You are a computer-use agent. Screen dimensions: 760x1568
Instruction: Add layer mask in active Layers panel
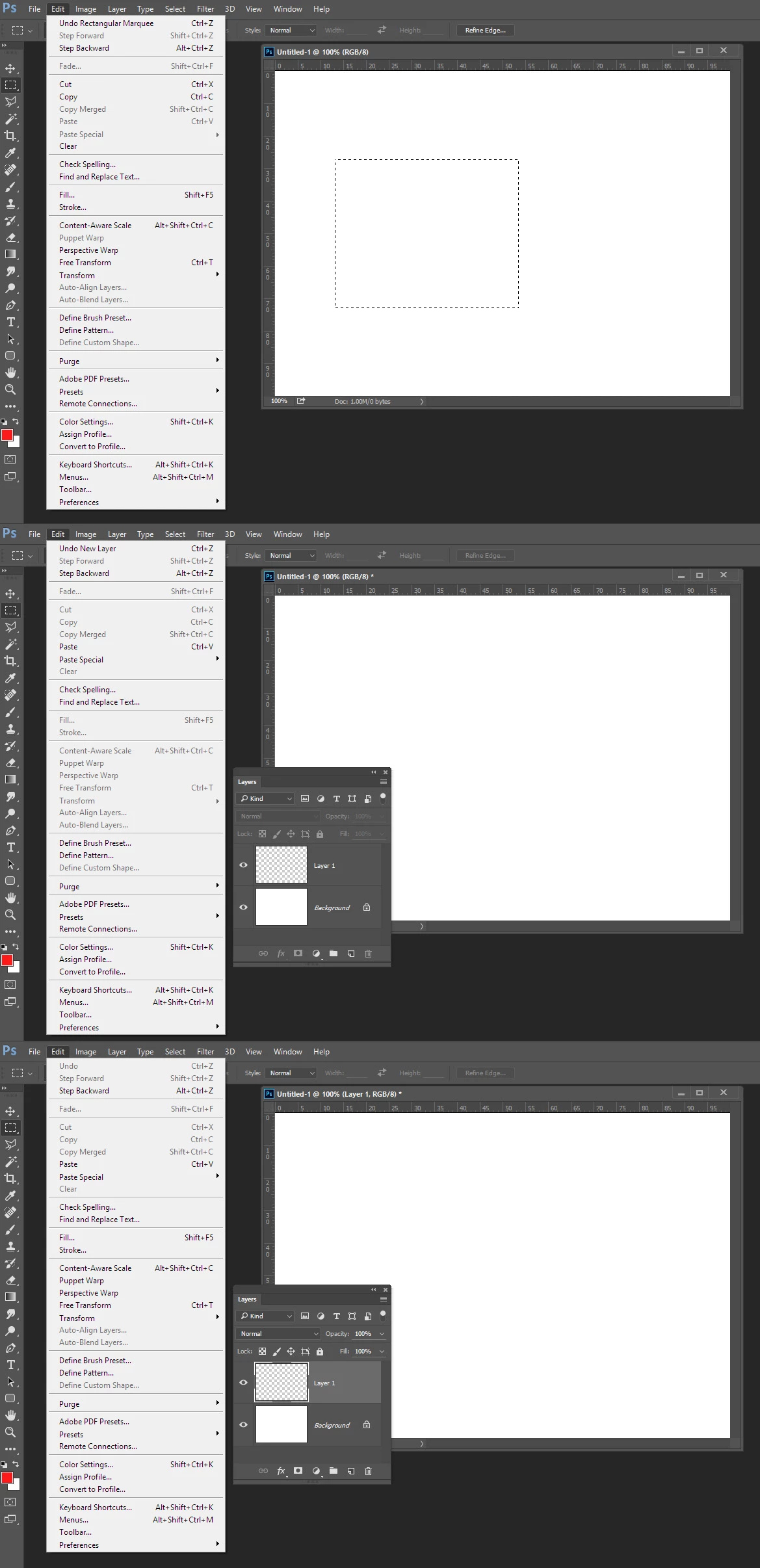point(298,1470)
